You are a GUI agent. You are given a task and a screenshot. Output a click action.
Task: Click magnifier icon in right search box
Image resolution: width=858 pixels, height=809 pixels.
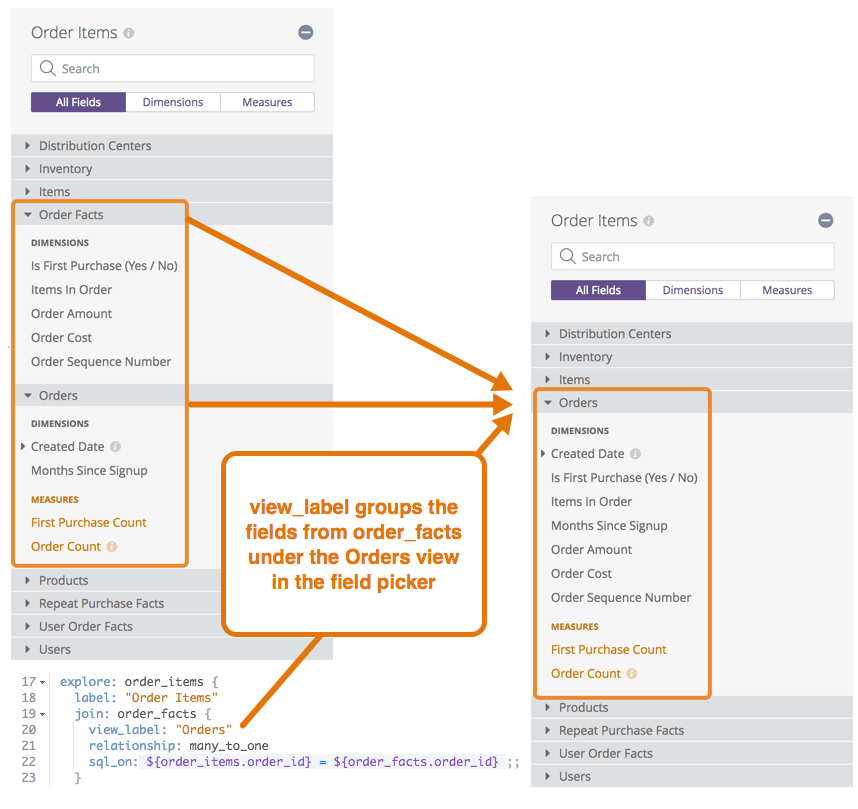pos(567,256)
